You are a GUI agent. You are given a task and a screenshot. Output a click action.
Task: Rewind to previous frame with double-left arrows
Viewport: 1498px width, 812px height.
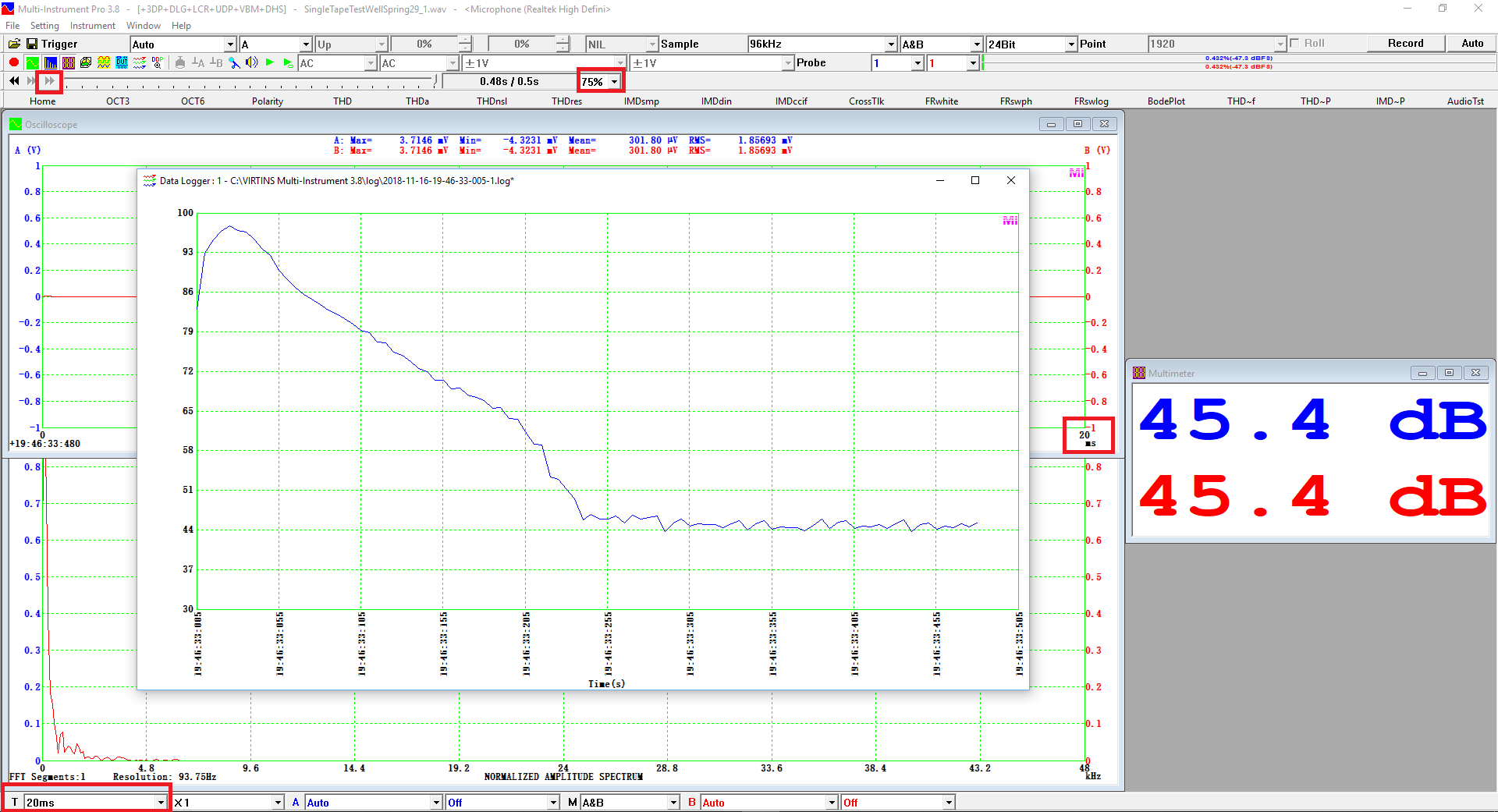tap(14, 81)
